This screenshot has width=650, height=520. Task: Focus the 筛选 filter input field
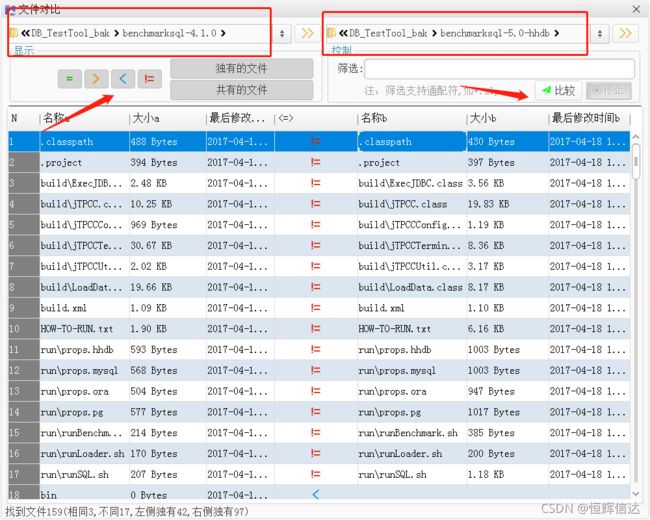click(x=499, y=68)
